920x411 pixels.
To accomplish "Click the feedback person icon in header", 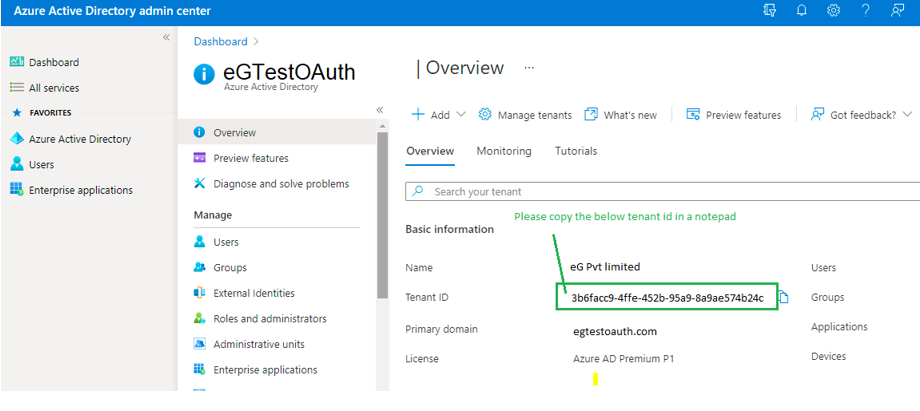I will pos(897,11).
